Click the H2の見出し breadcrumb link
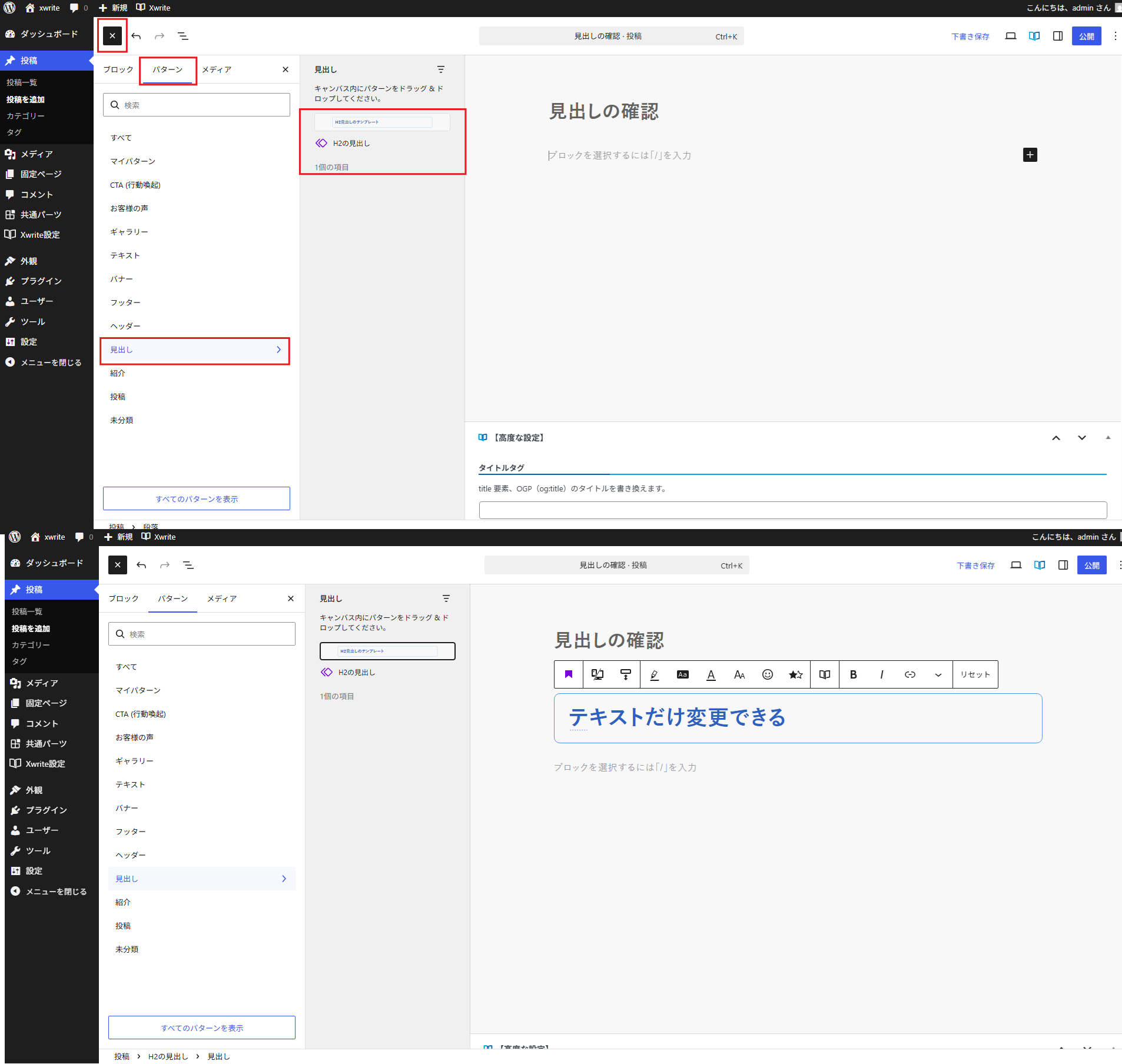 (x=168, y=1056)
